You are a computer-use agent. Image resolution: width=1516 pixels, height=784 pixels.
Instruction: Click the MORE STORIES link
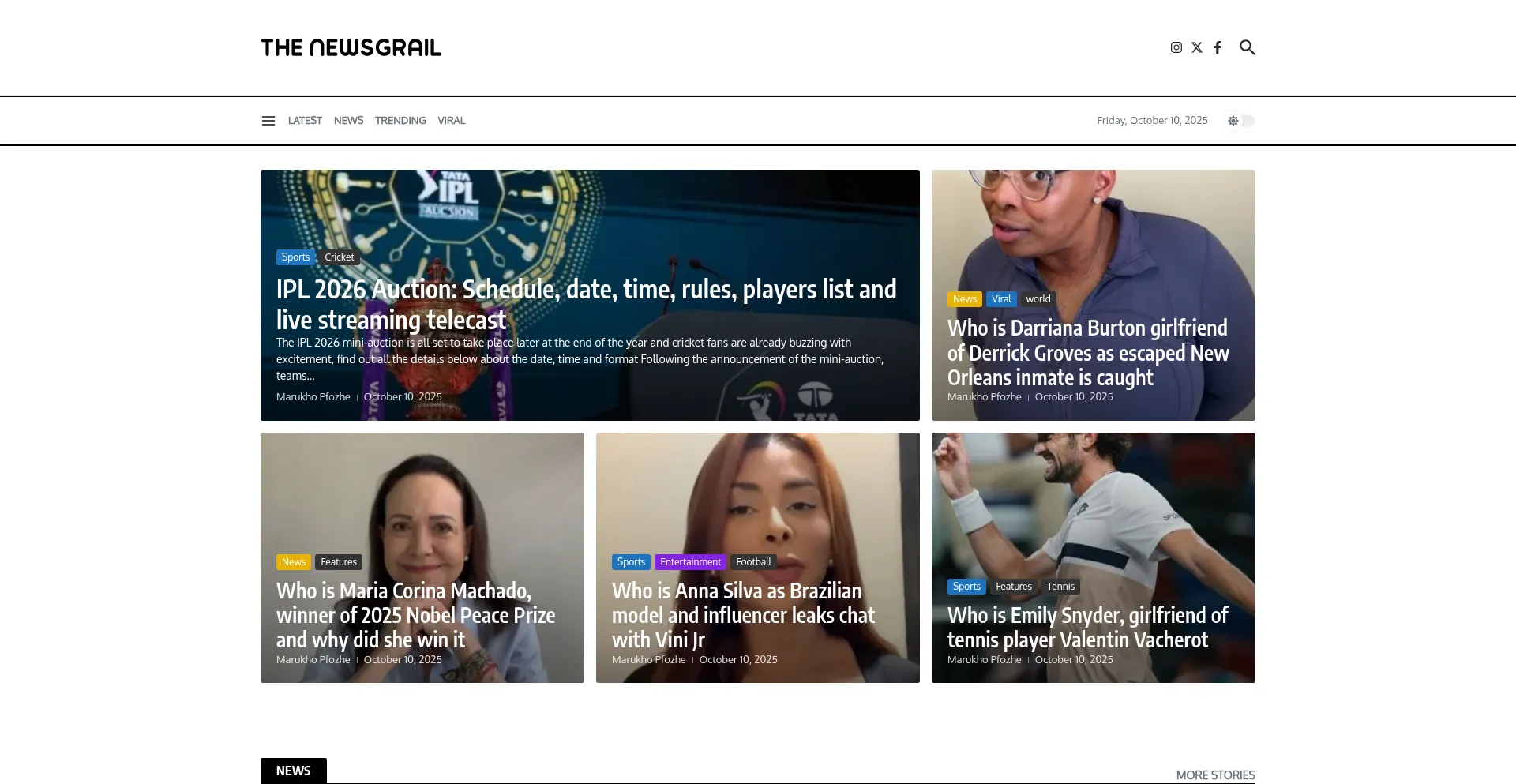[x=1215, y=775]
